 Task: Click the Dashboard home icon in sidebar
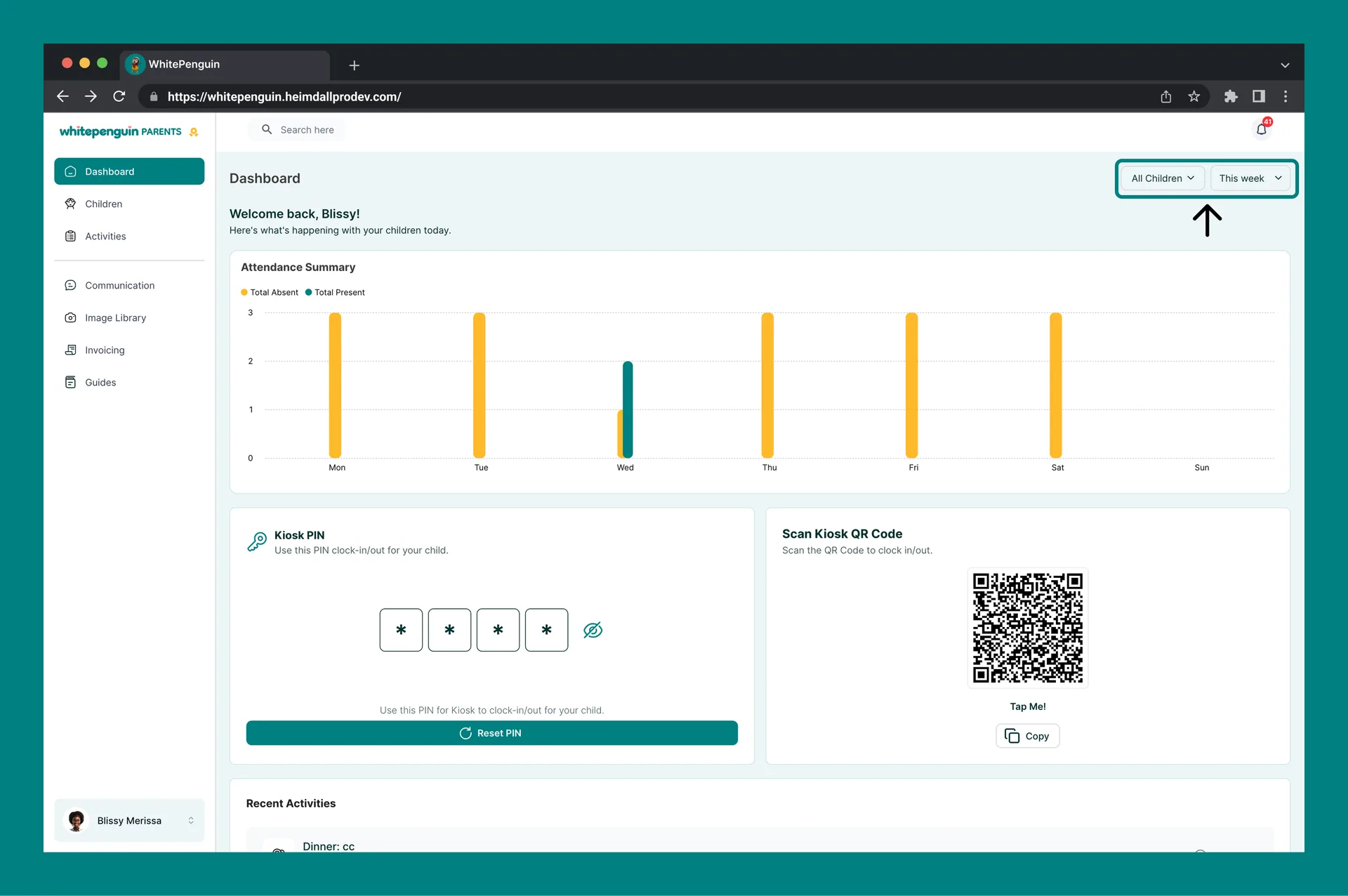tap(70, 171)
